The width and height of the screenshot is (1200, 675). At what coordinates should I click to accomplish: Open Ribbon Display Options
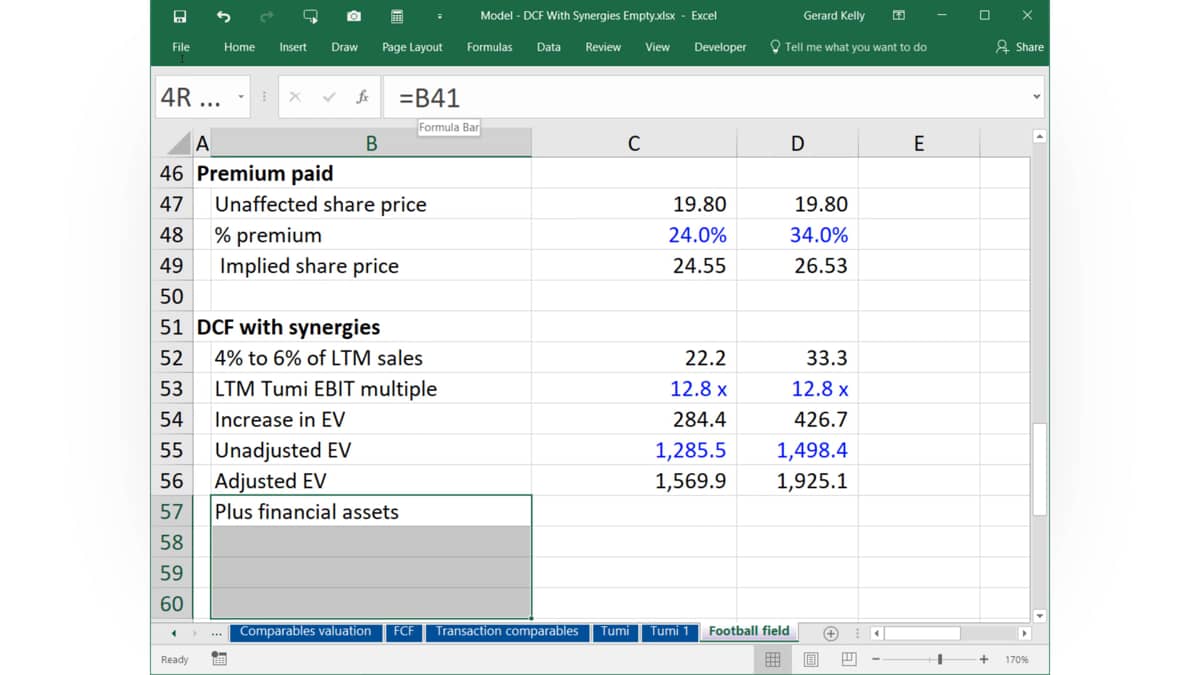click(x=898, y=16)
